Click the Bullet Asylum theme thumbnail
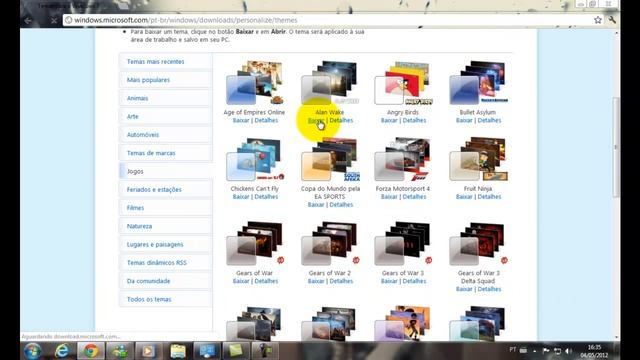 pos(478,83)
